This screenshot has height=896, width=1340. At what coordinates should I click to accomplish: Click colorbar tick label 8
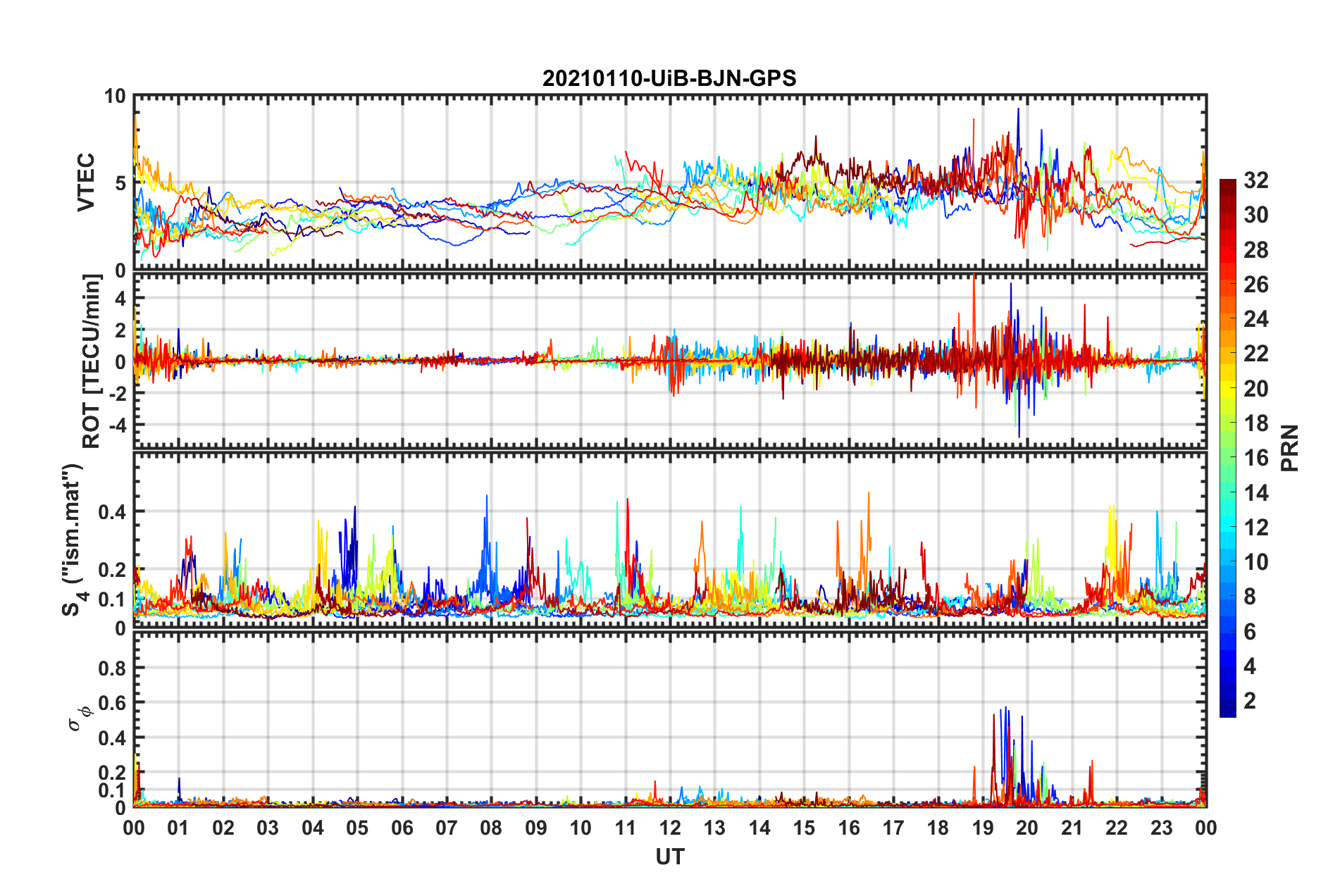click(1251, 597)
